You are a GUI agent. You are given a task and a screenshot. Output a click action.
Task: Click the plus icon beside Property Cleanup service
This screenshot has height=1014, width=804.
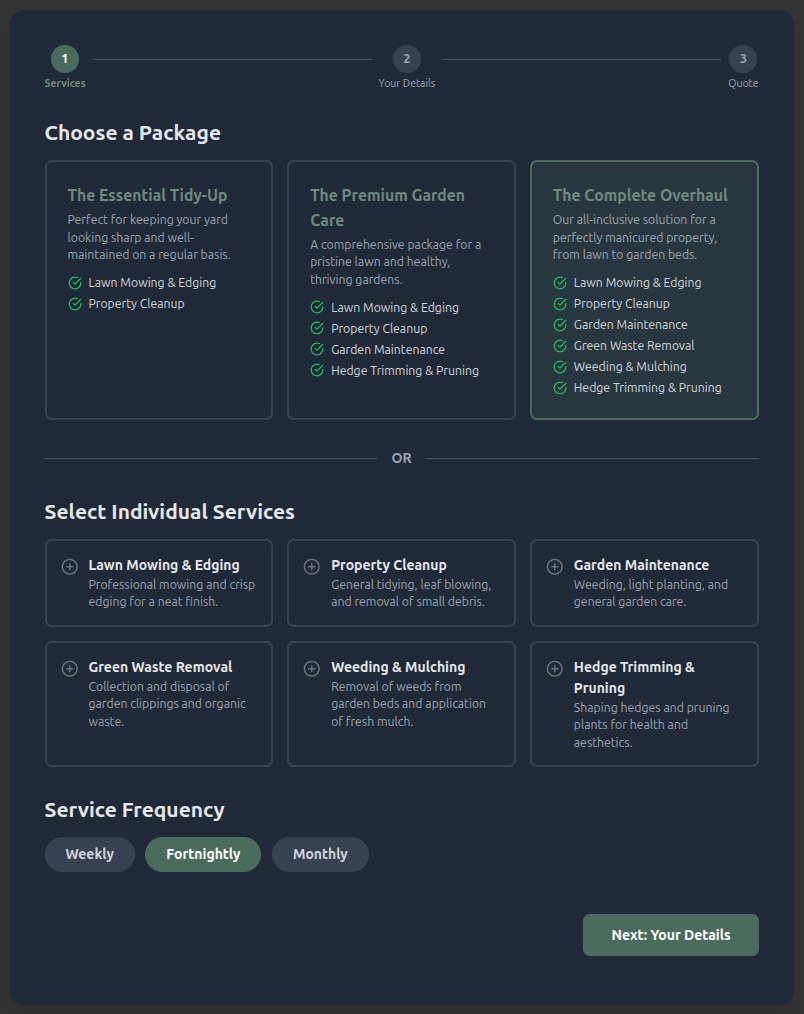[312, 567]
